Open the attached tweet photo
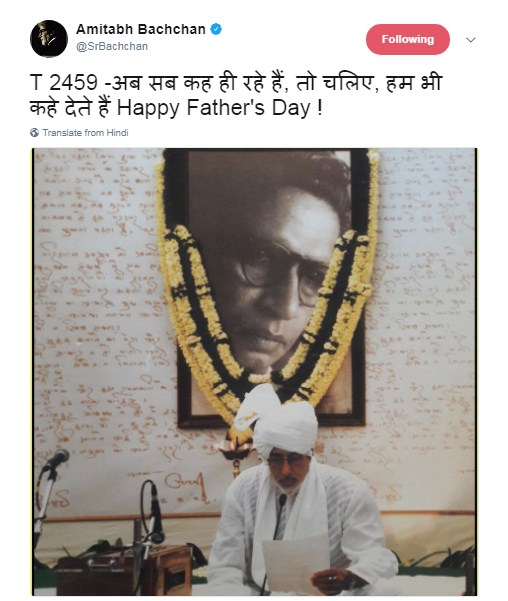This screenshot has width=508, height=601. 254,371
